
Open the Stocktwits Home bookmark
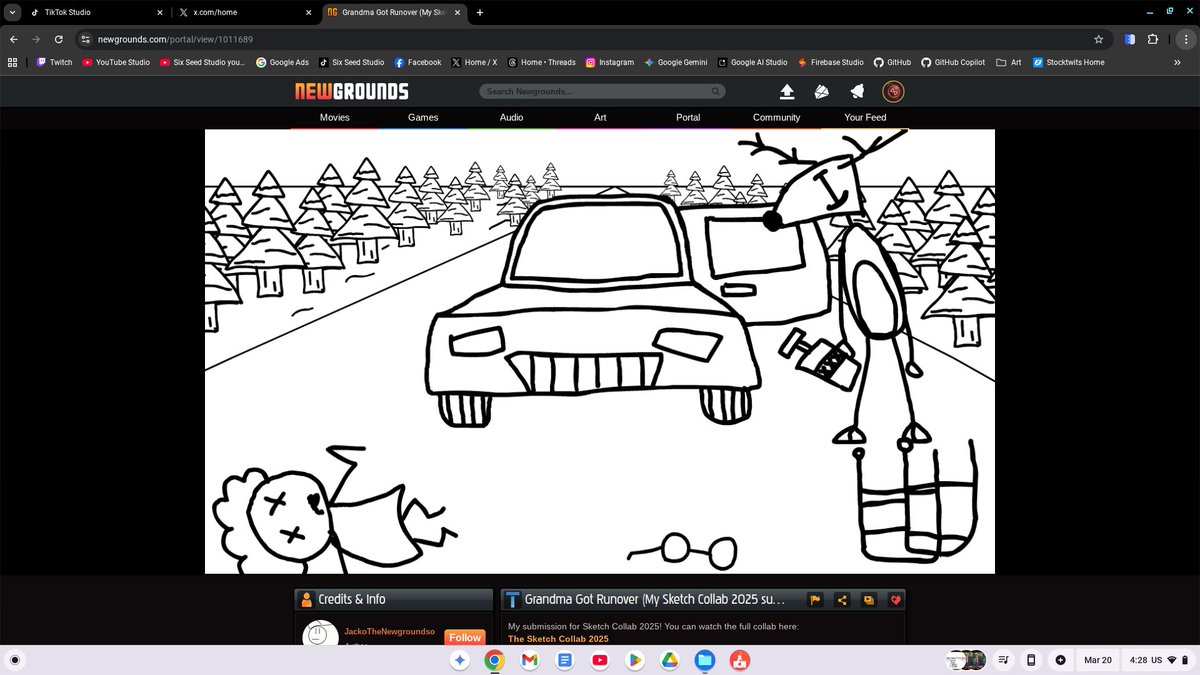pyautogui.click(x=1068, y=62)
